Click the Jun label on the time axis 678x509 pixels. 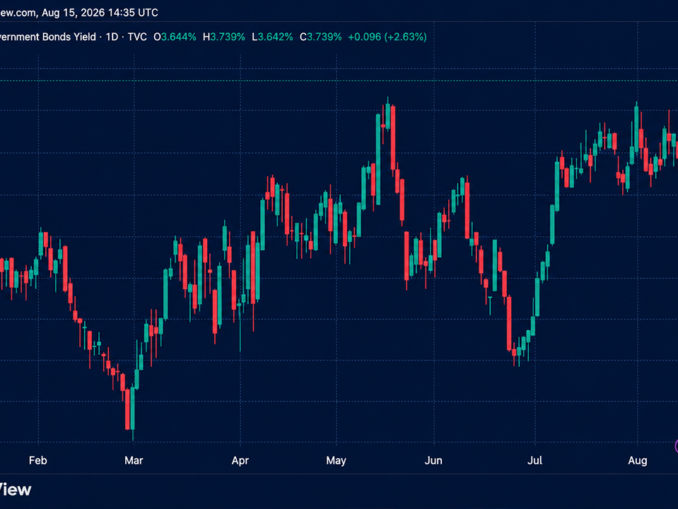[x=433, y=461]
